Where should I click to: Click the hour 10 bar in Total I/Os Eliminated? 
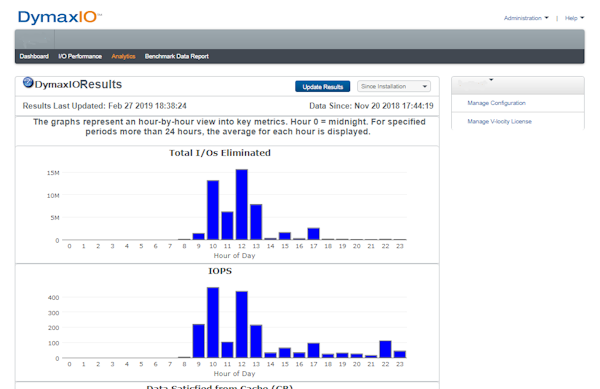(213, 210)
